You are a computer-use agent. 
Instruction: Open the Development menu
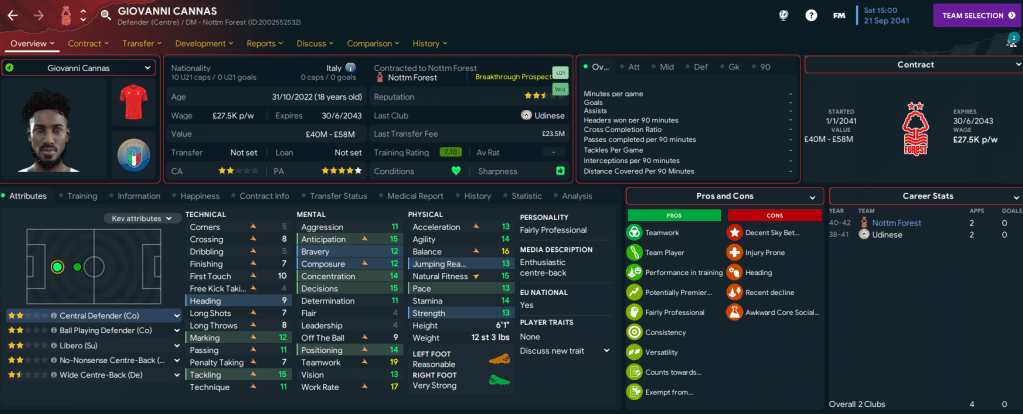199,44
